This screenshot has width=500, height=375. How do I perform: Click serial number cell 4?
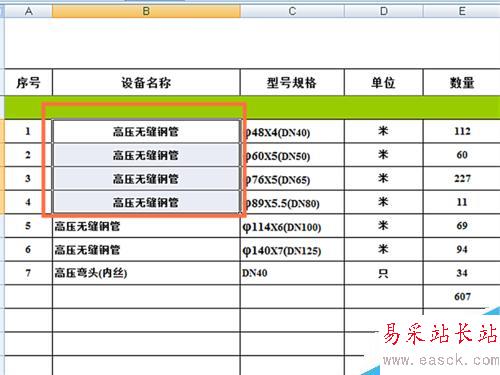pos(28,202)
